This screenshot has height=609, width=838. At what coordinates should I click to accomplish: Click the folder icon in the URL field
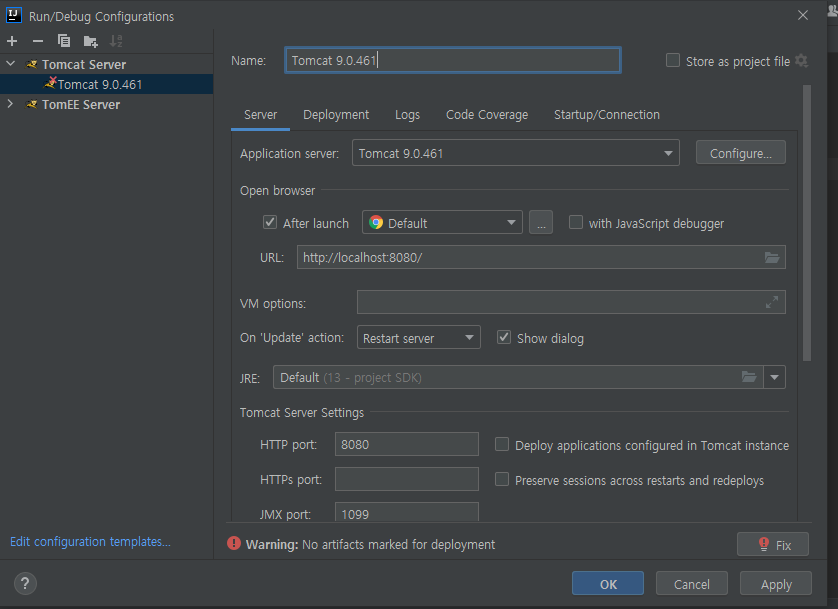click(x=772, y=257)
